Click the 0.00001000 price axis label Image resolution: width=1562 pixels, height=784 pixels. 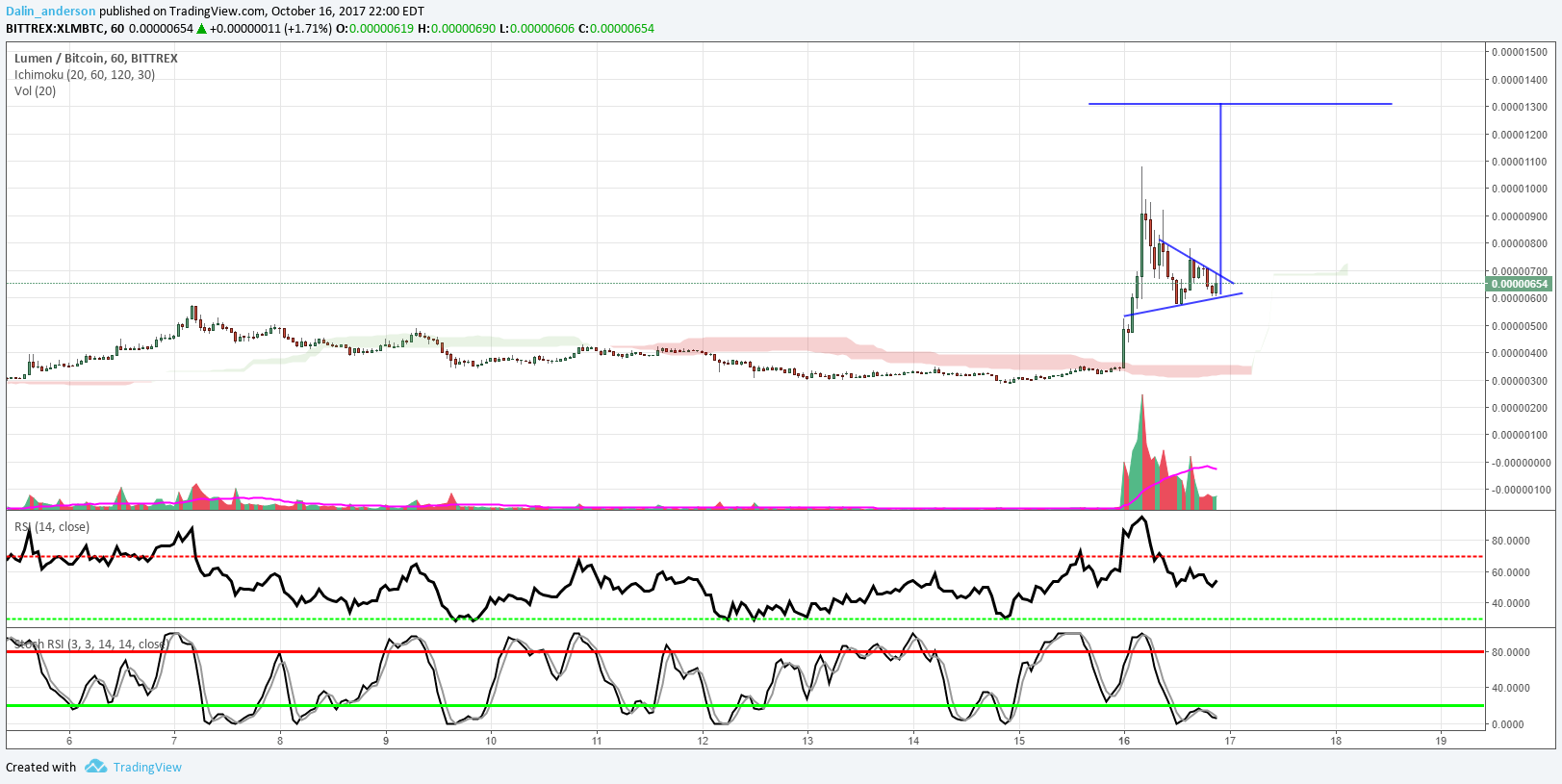pos(1520,189)
